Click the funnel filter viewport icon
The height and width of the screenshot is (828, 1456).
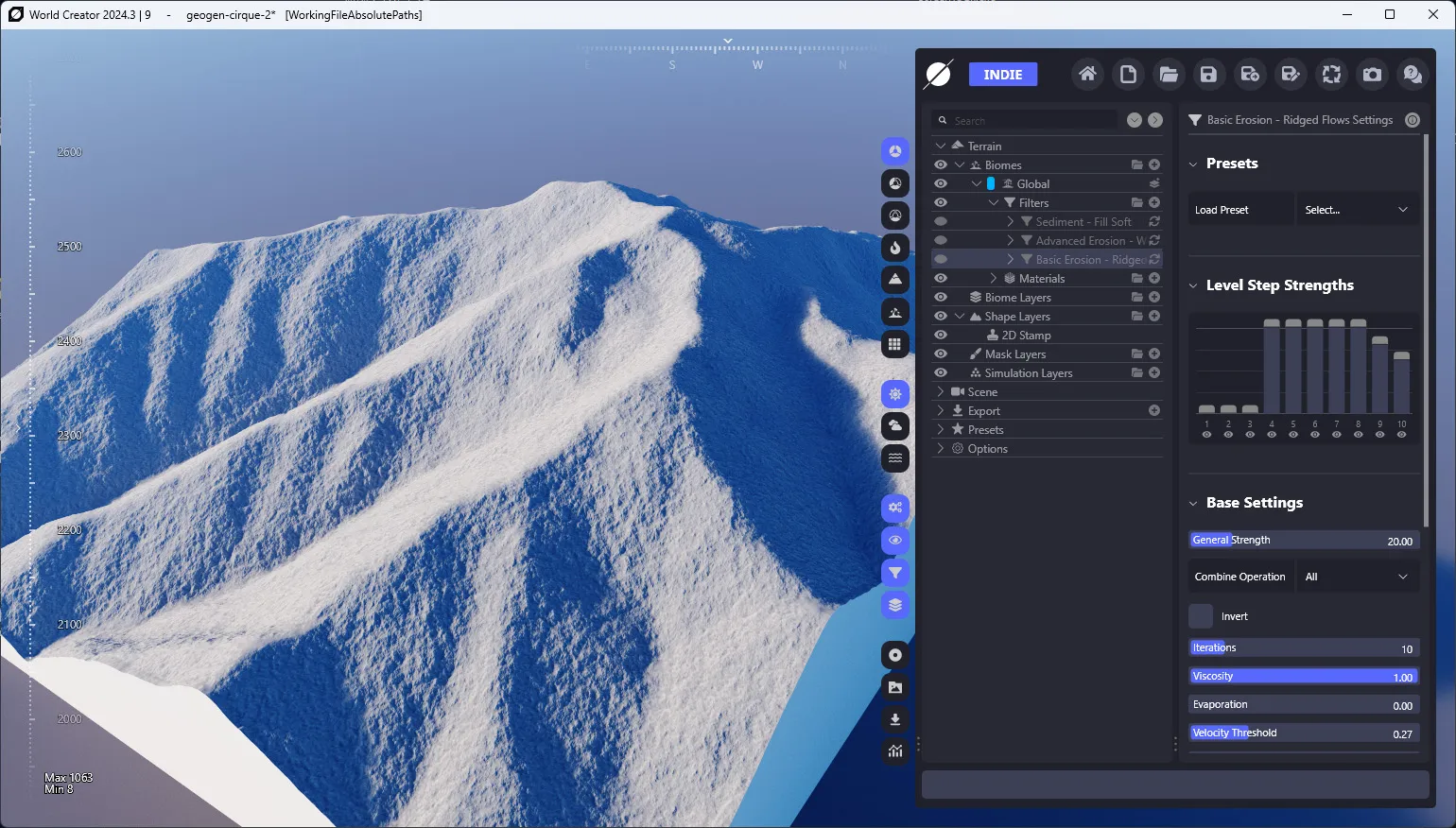point(895,573)
